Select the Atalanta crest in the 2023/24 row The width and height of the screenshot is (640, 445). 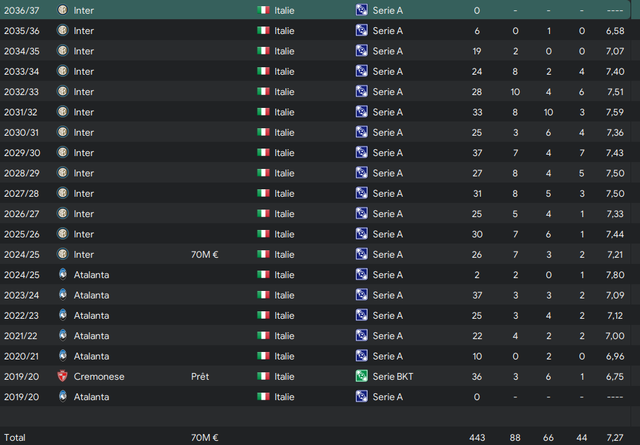(x=62, y=295)
